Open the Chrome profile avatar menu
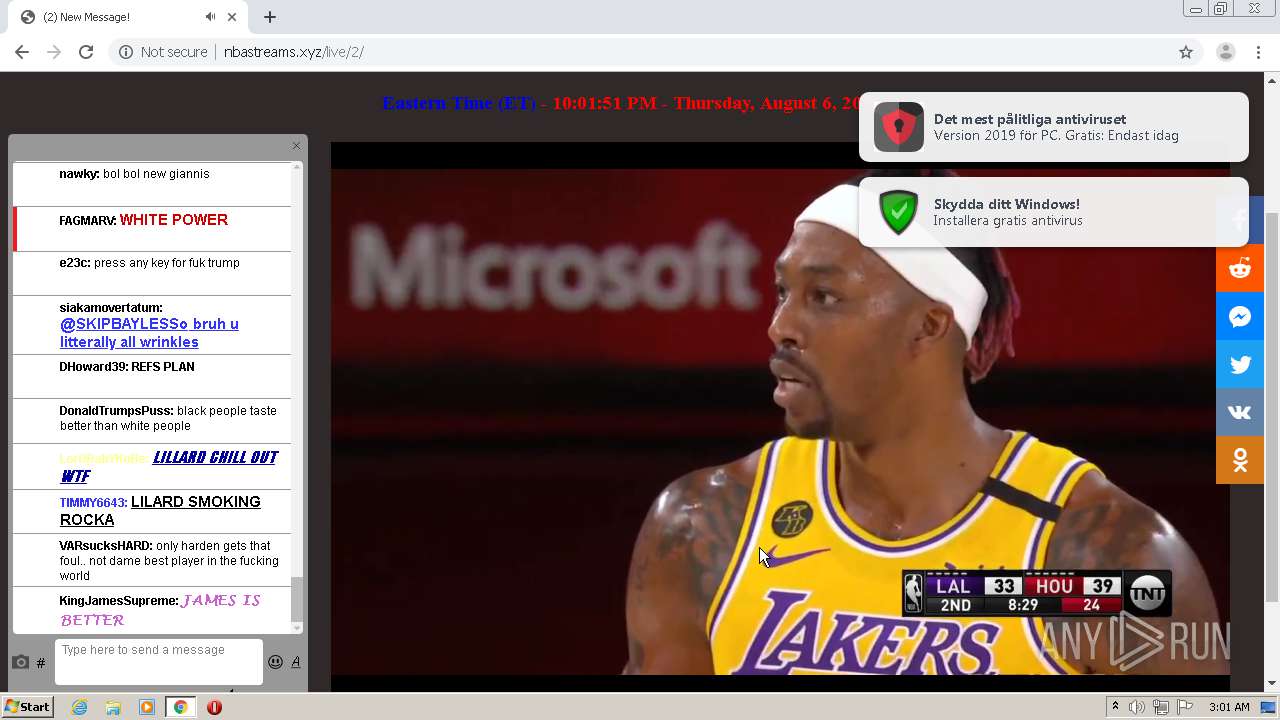 (1225, 52)
